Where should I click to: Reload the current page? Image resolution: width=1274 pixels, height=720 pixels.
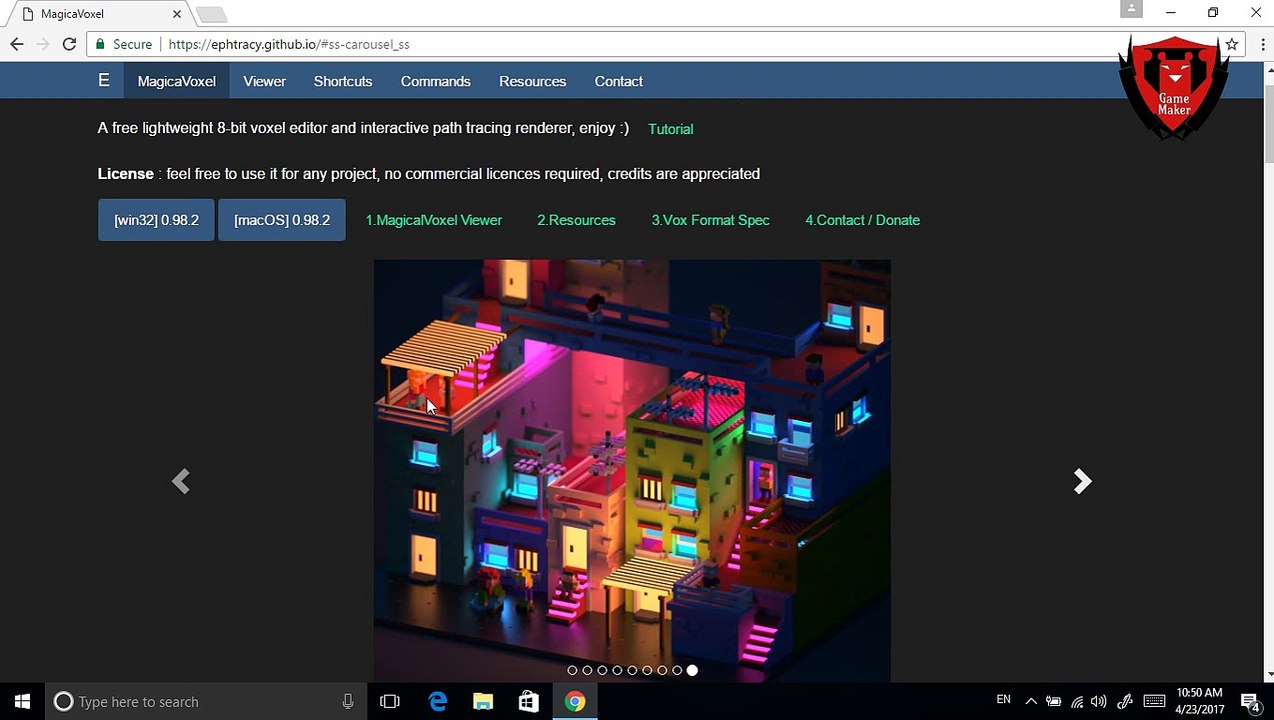[69, 44]
